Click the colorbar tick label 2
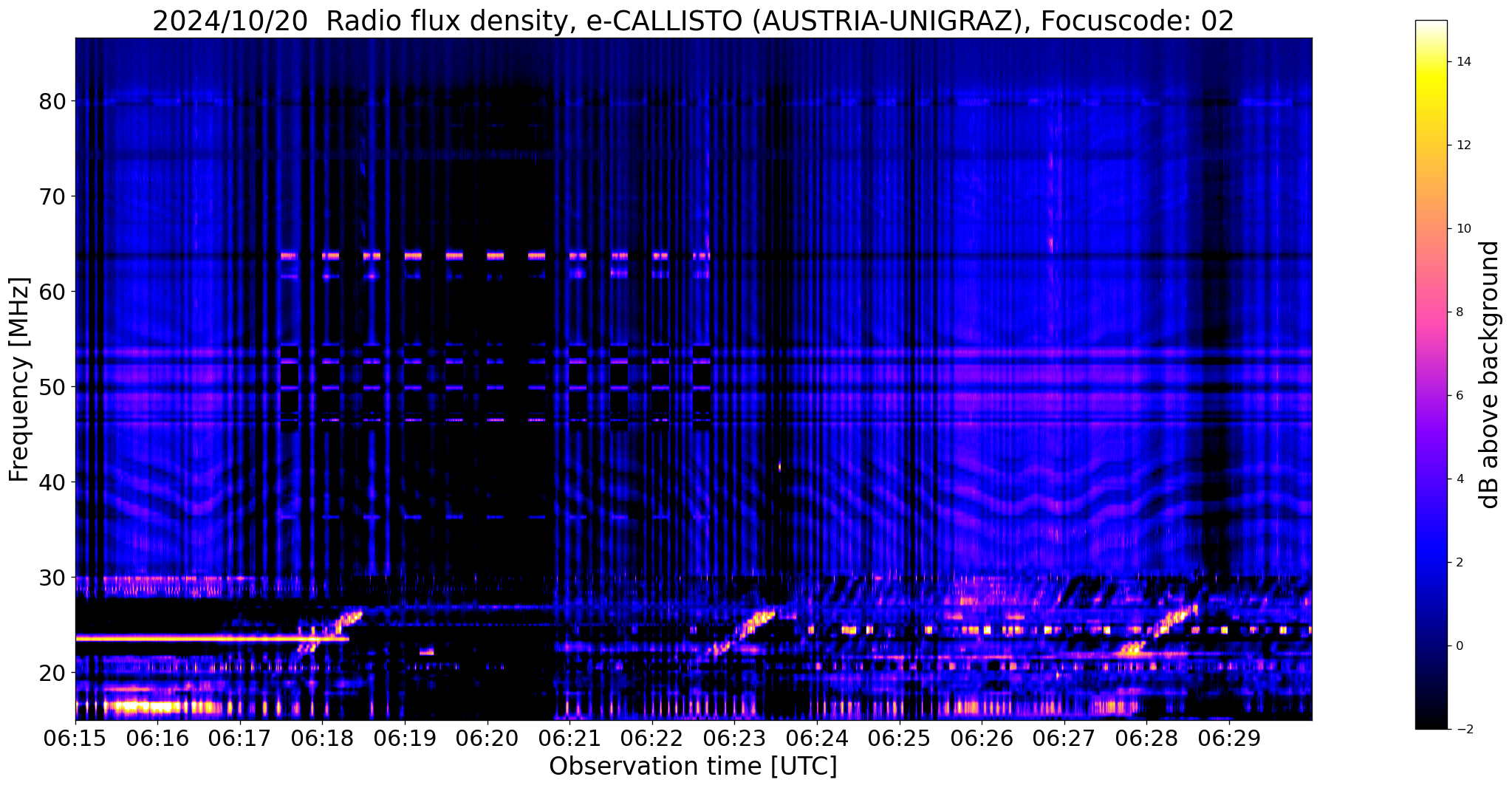Screen dimensions: 1512x788 [x=1459, y=563]
